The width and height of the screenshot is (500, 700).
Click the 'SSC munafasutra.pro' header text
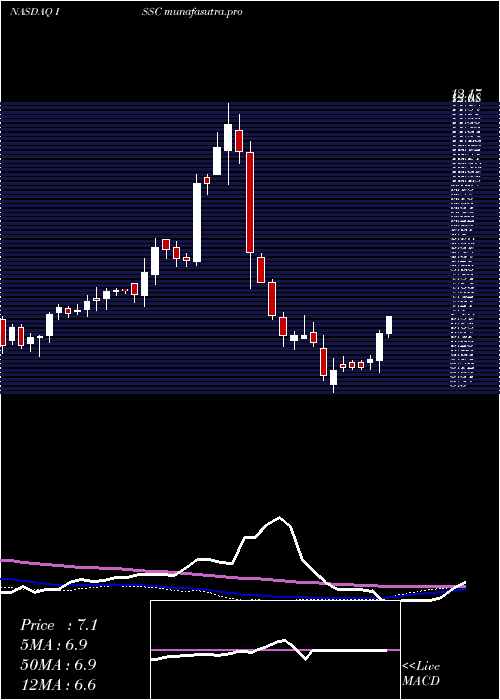[x=192, y=12]
